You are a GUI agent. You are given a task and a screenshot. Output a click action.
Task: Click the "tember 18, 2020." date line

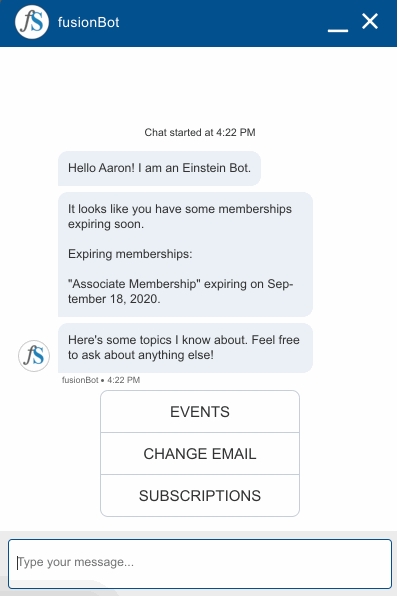(x=114, y=299)
